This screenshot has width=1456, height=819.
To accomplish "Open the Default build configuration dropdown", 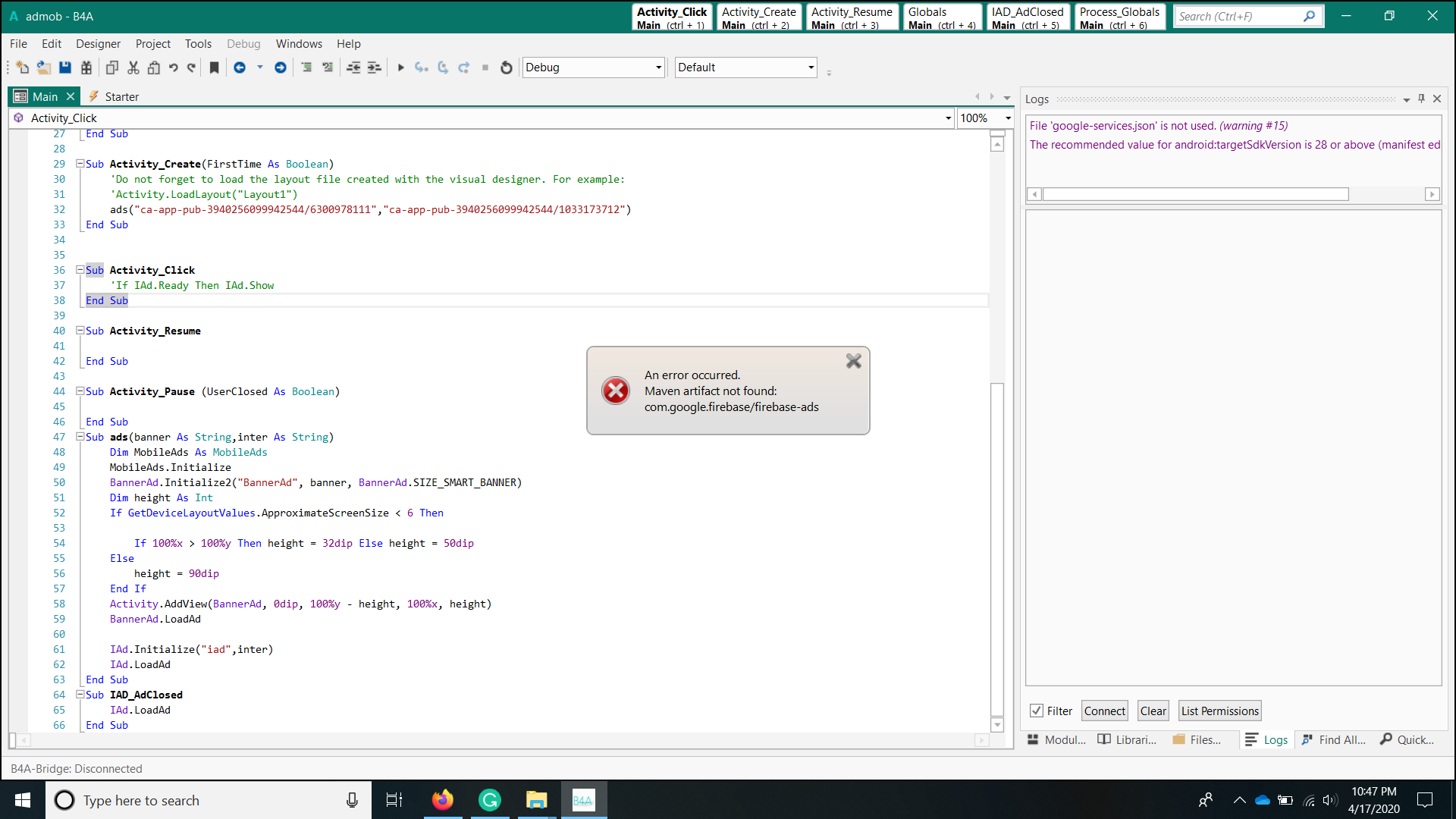I will coord(811,67).
